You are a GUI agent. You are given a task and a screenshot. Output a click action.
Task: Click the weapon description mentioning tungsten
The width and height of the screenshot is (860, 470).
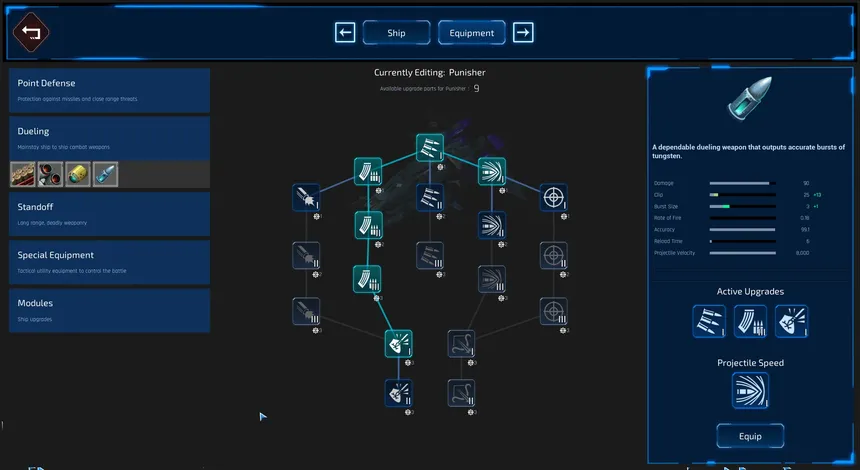(x=749, y=151)
